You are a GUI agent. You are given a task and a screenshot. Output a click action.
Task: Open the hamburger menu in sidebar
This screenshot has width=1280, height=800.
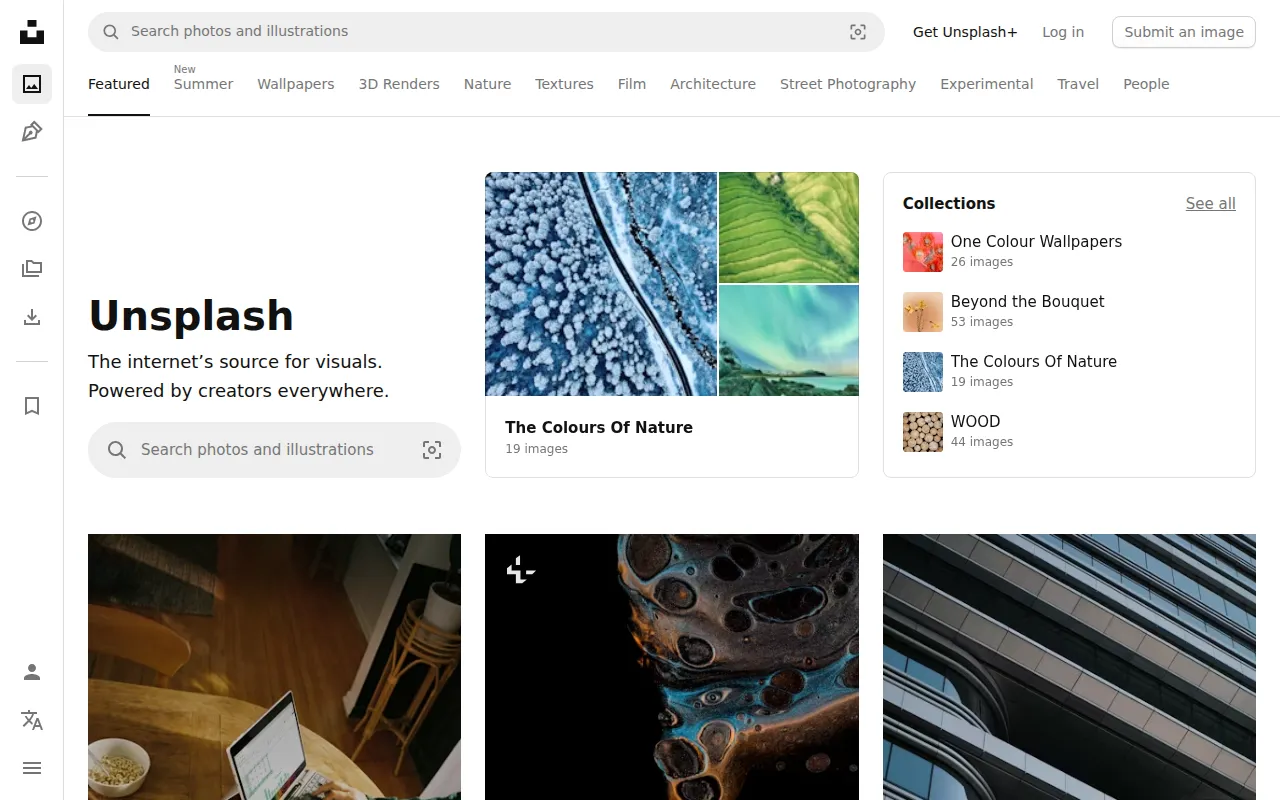32,768
